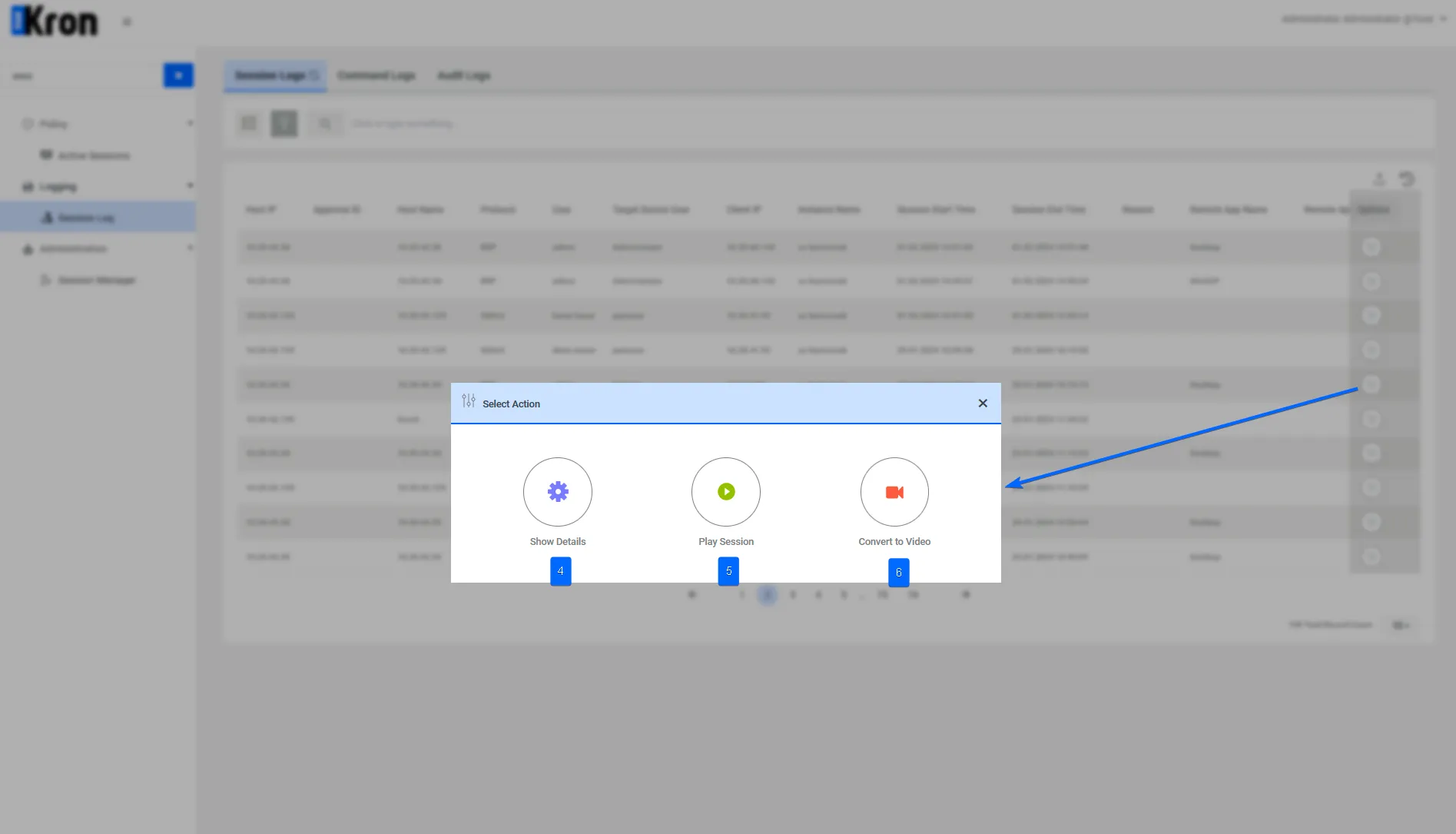Screen dimensions: 1456x834
Task: Open options for the first table row
Action: point(1371,247)
